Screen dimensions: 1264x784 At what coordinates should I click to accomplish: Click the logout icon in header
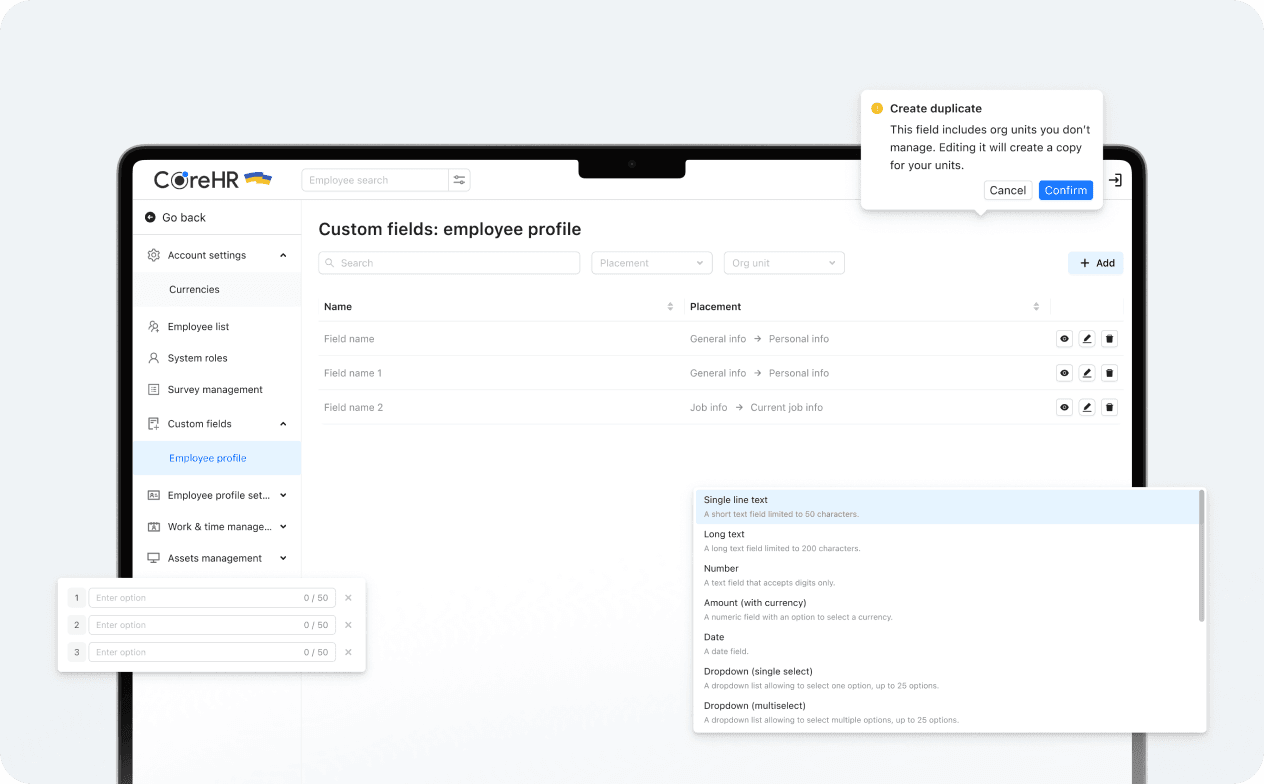point(1115,180)
